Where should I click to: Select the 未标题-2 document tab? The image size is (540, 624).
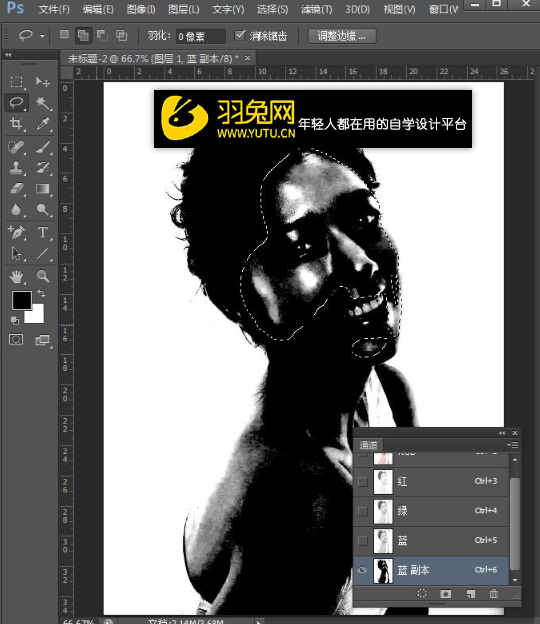pyautogui.click(x=153, y=58)
